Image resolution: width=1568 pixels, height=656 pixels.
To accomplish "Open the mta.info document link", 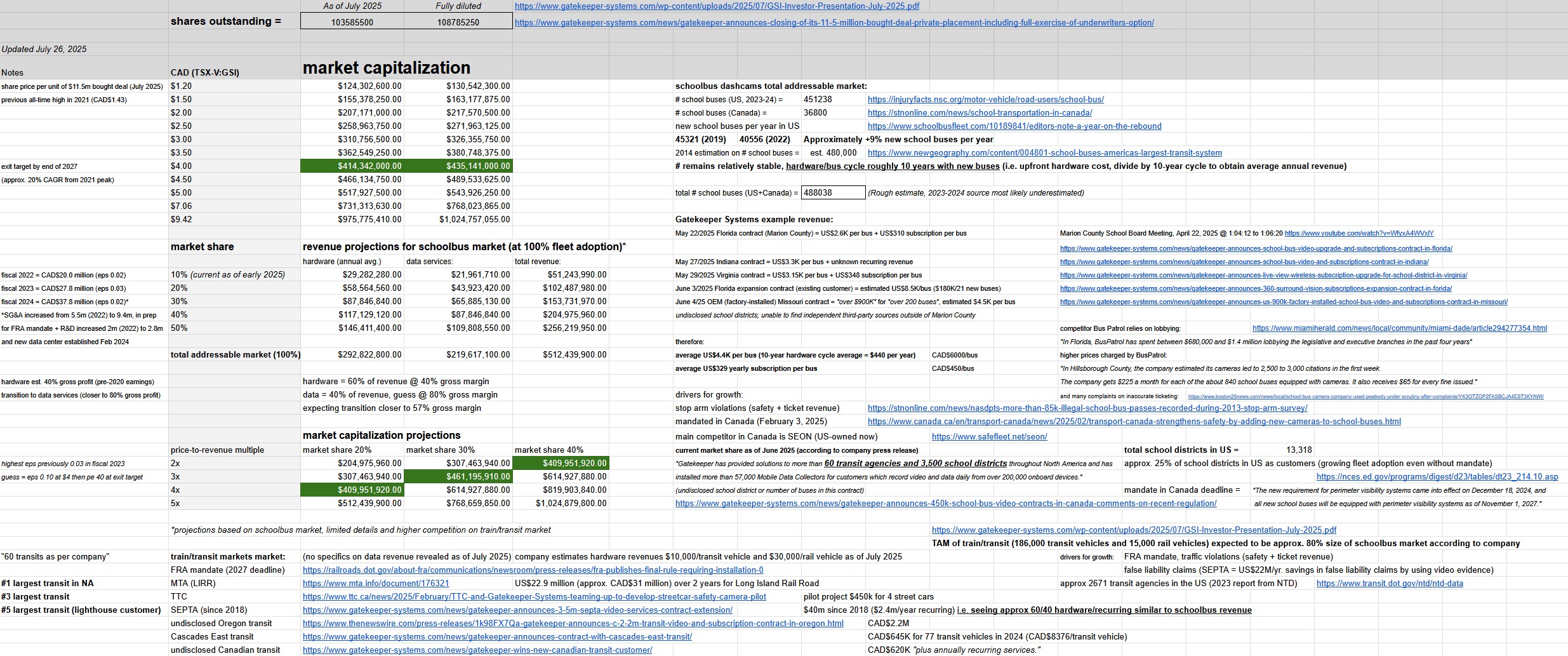I will 376,584.
